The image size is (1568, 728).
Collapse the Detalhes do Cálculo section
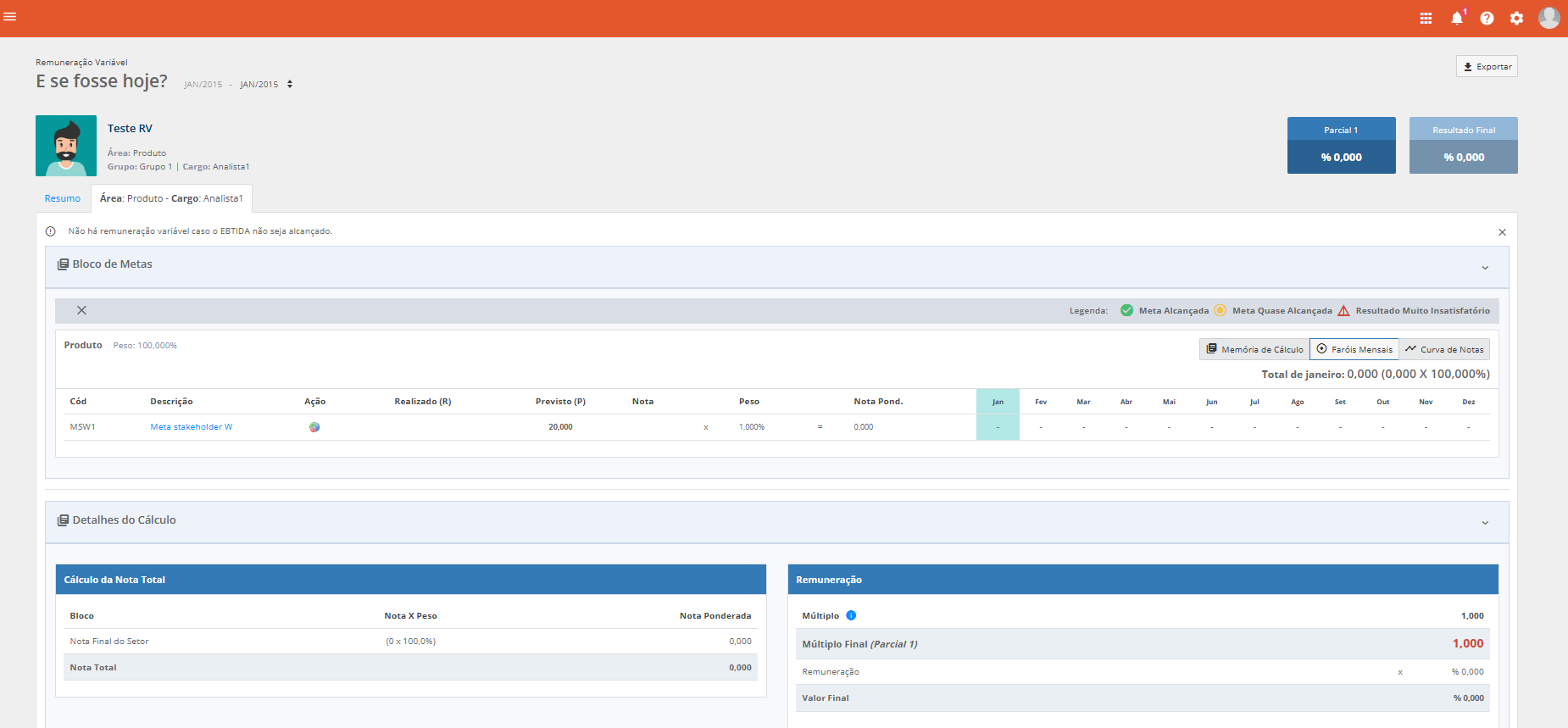point(1485,523)
